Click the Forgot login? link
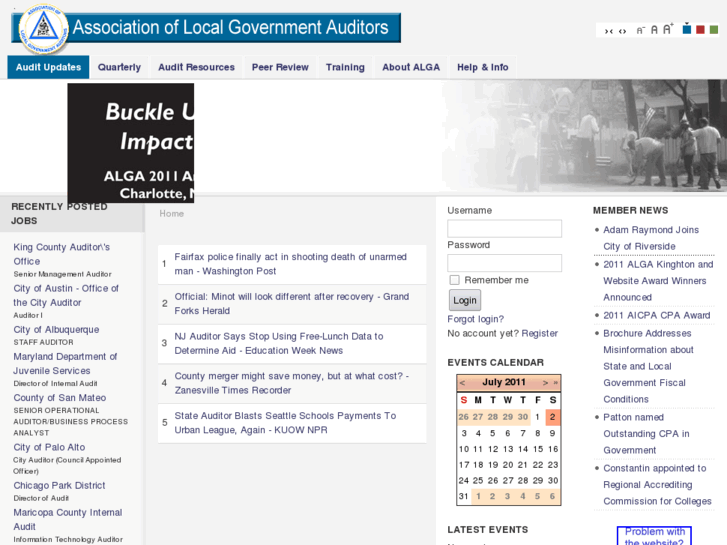 (x=475, y=319)
